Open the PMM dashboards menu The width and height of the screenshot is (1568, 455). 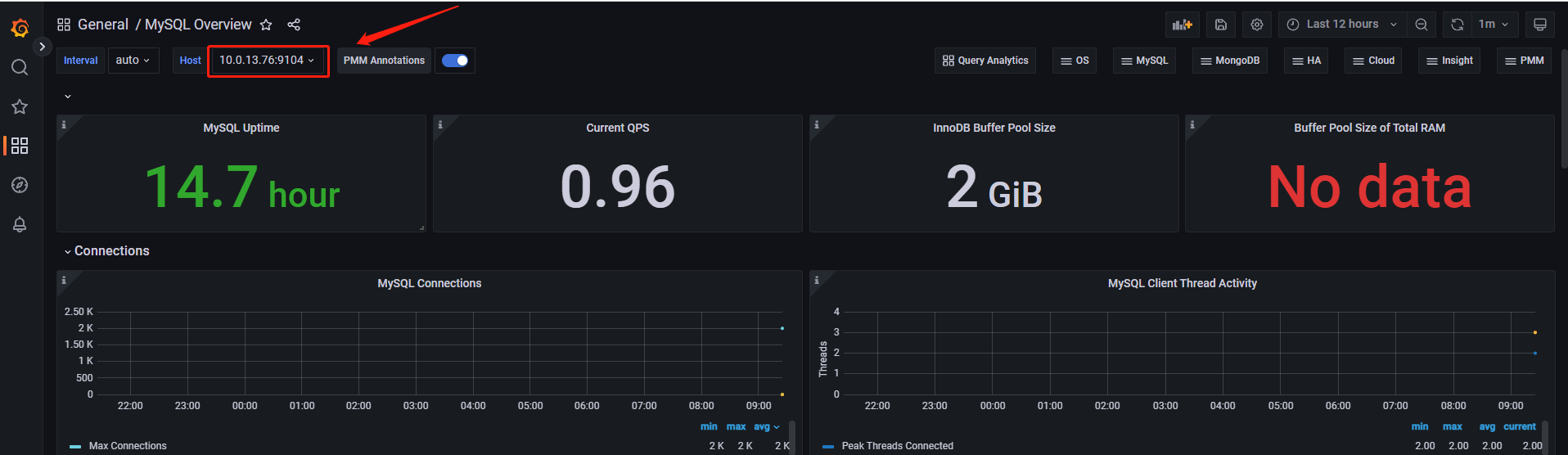[x=1524, y=61]
